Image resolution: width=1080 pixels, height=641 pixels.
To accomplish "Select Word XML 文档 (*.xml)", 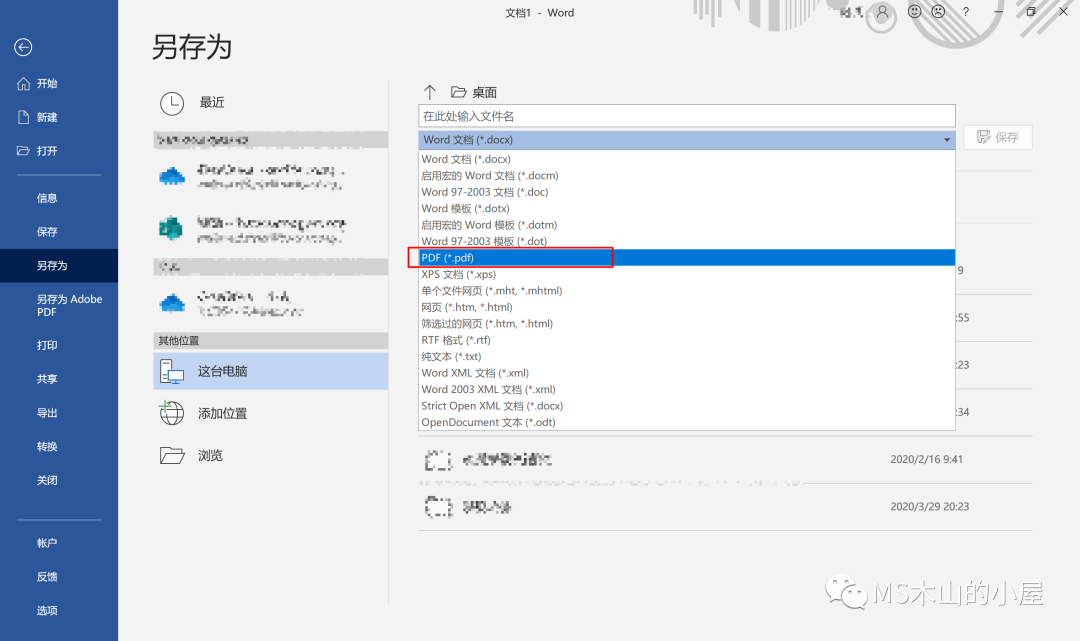I will 687,373.
